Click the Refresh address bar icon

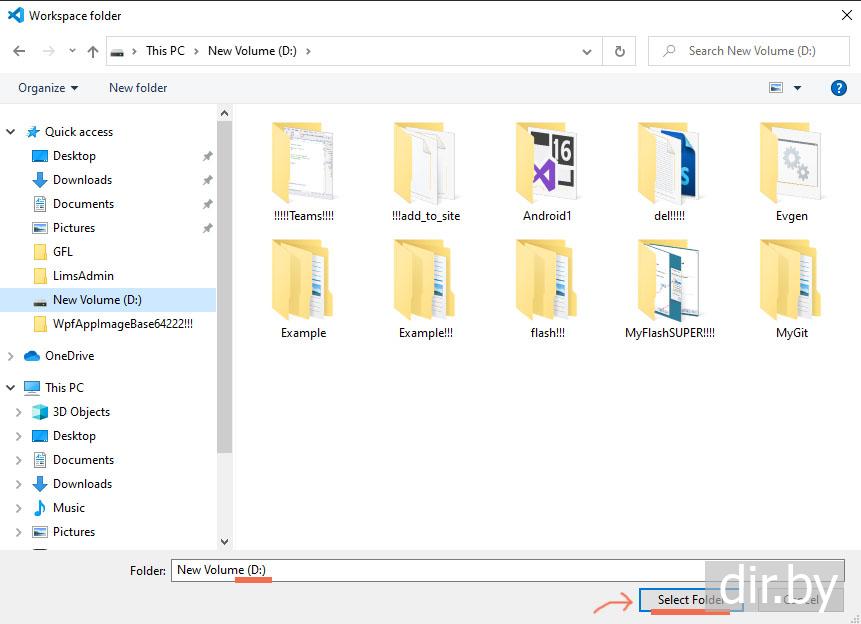coord(620,51)
